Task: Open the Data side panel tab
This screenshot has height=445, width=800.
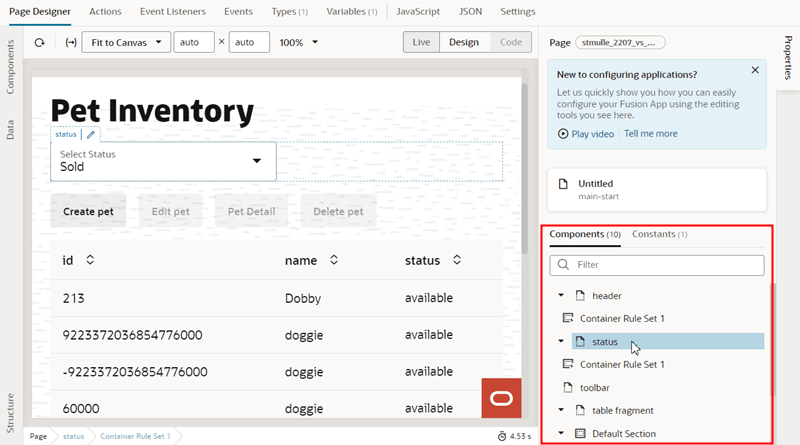Action: point(10,130)
